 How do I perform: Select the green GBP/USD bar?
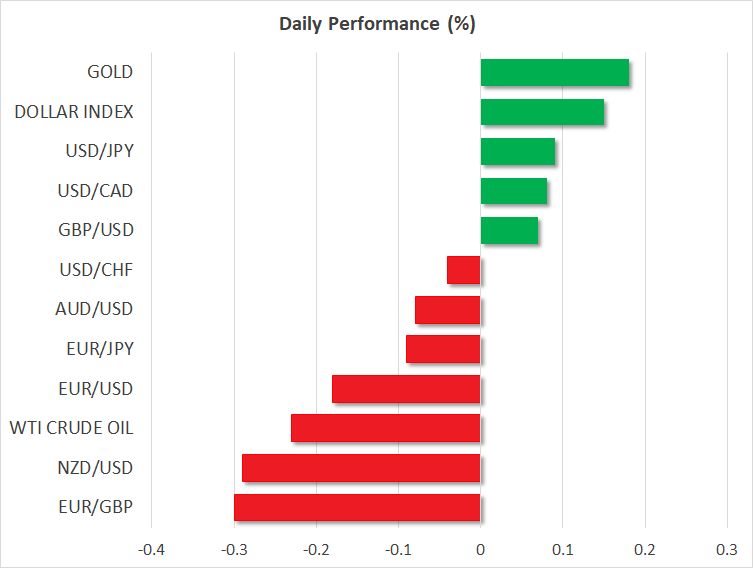pos(509,231)
